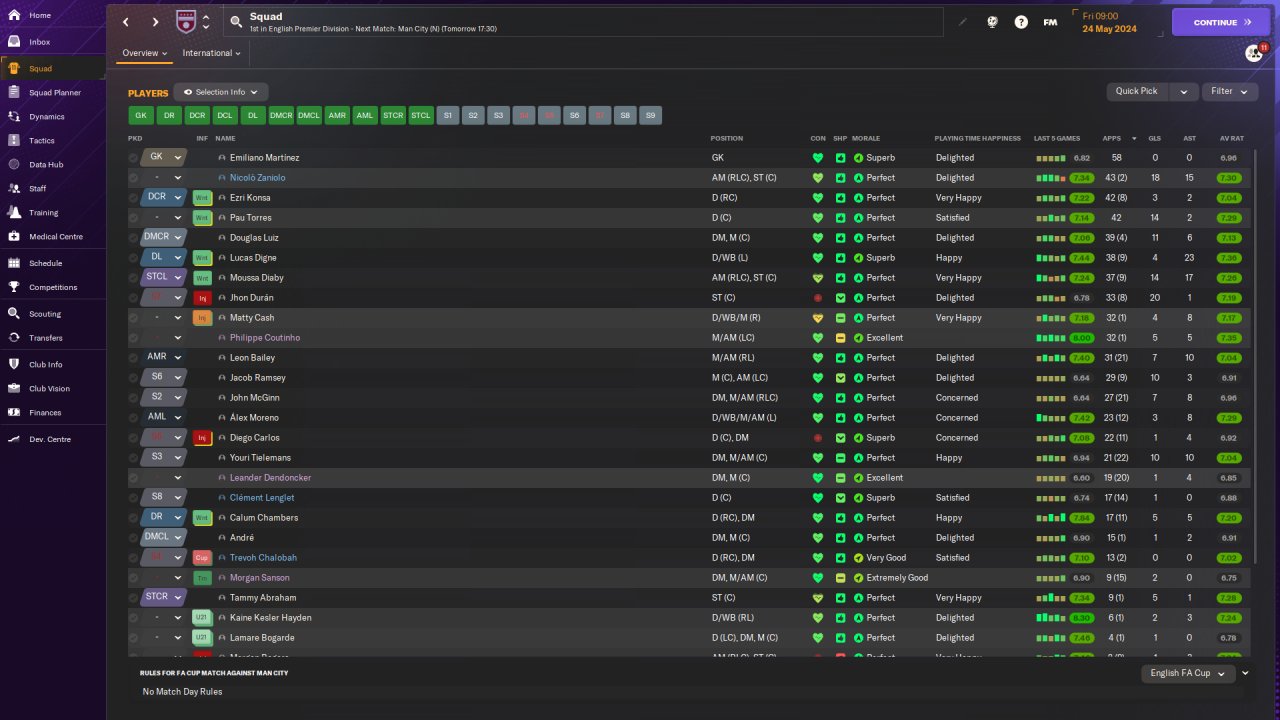Click the Quick Pick button
1280x720 pixels.
(1138, 91)
